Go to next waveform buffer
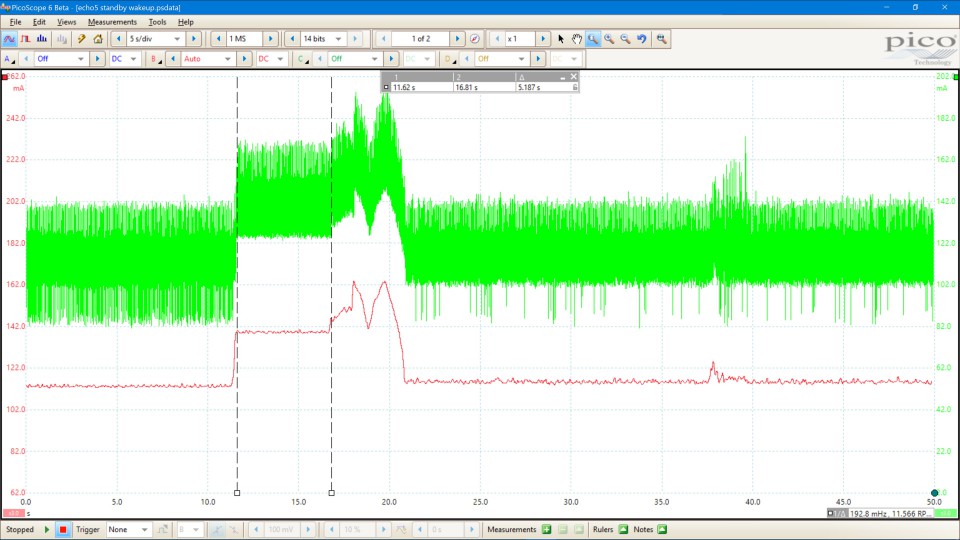The height and width of the screenshot is (540, 960). [x=458, y=39]
